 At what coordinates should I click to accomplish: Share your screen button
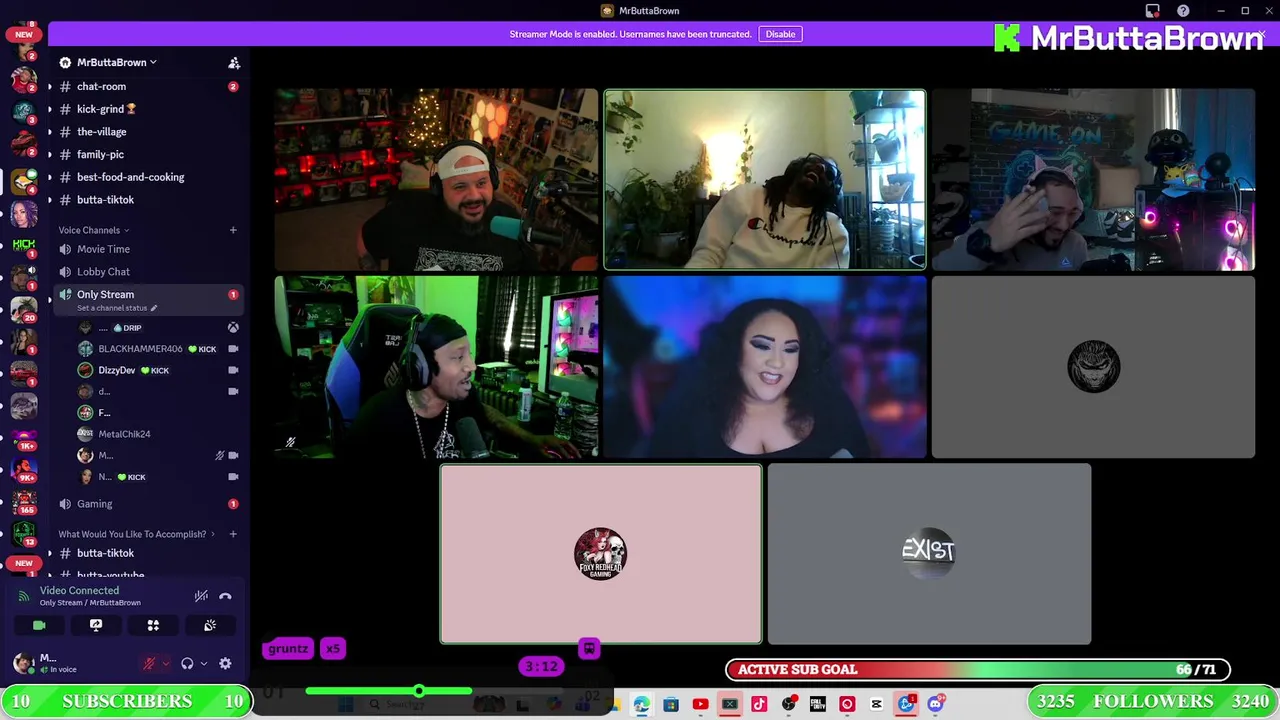96,625
